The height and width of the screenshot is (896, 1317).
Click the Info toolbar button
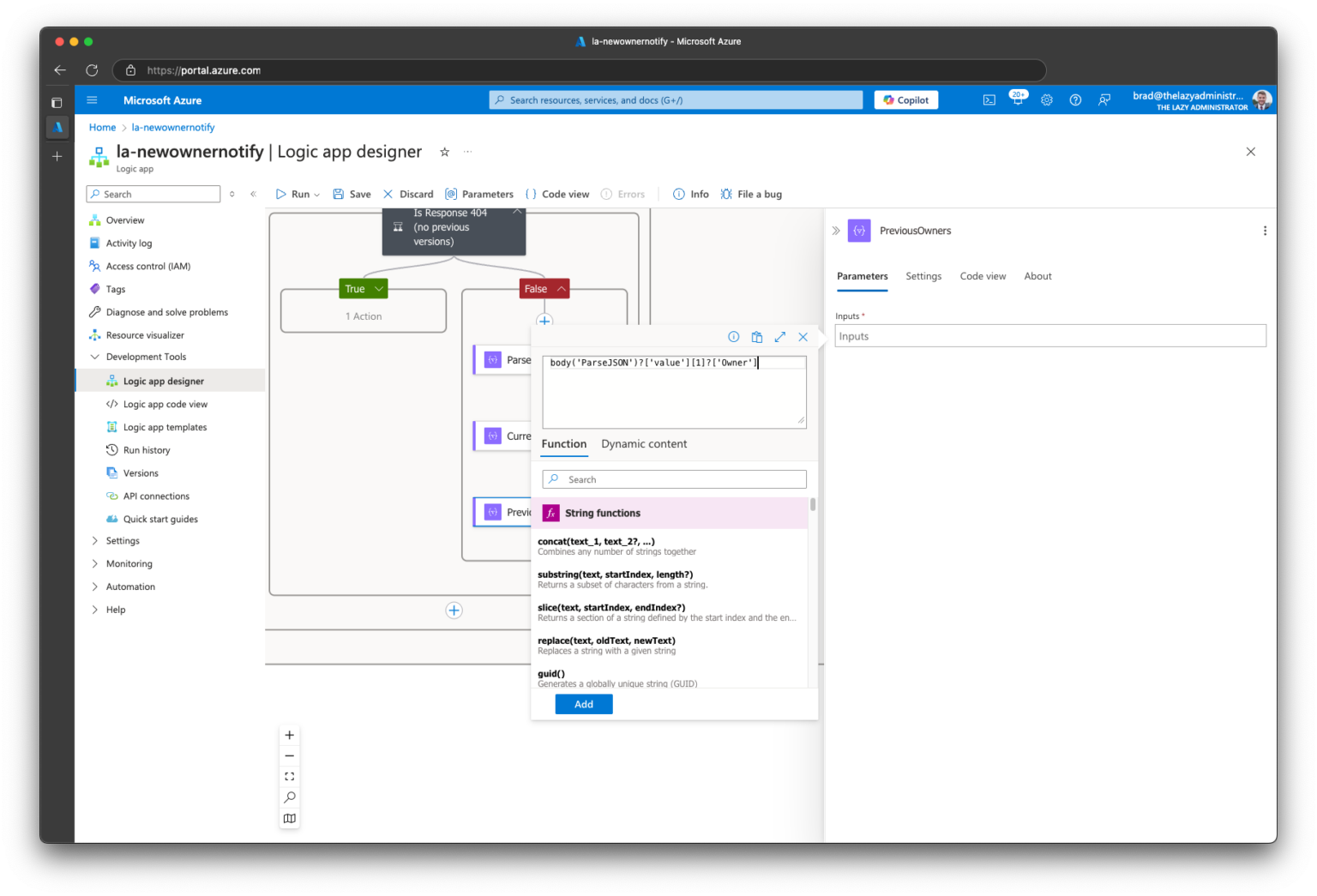(691, 195)
